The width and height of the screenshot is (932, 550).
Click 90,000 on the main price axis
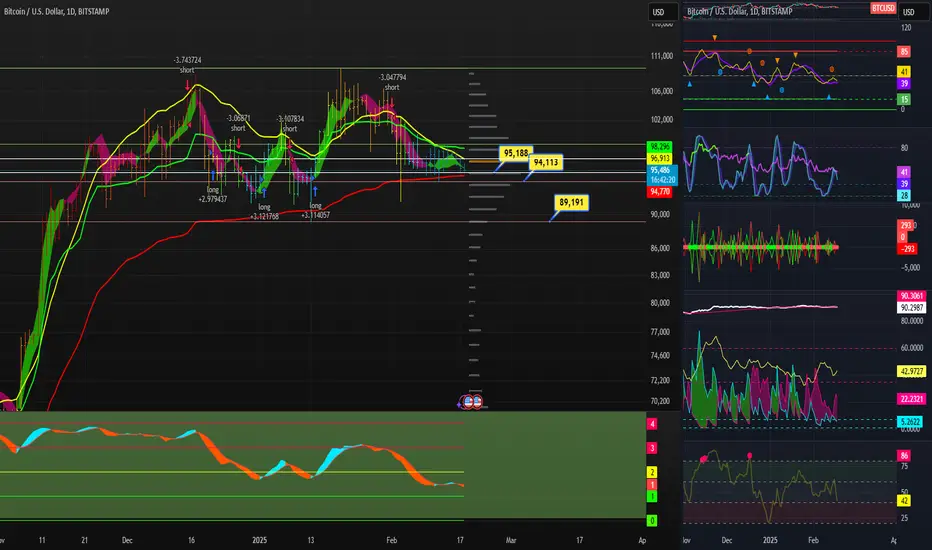click(660, 214)
